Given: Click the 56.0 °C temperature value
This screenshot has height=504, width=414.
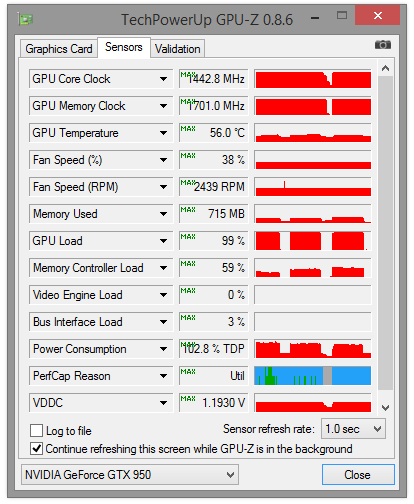Looking at the screenshot, I should [x=214, y=133].
